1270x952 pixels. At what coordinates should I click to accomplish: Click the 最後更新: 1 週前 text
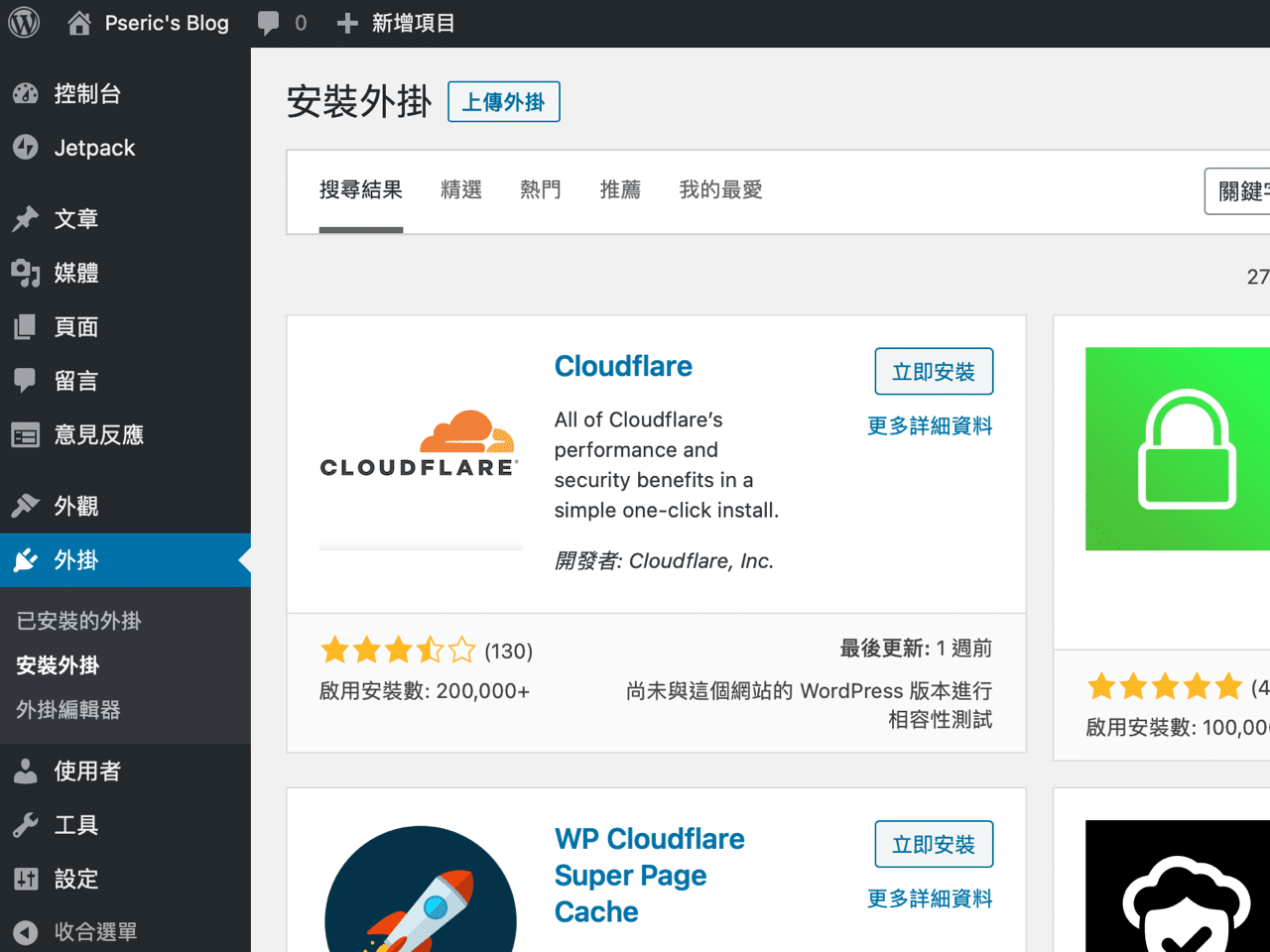(916, 649)
